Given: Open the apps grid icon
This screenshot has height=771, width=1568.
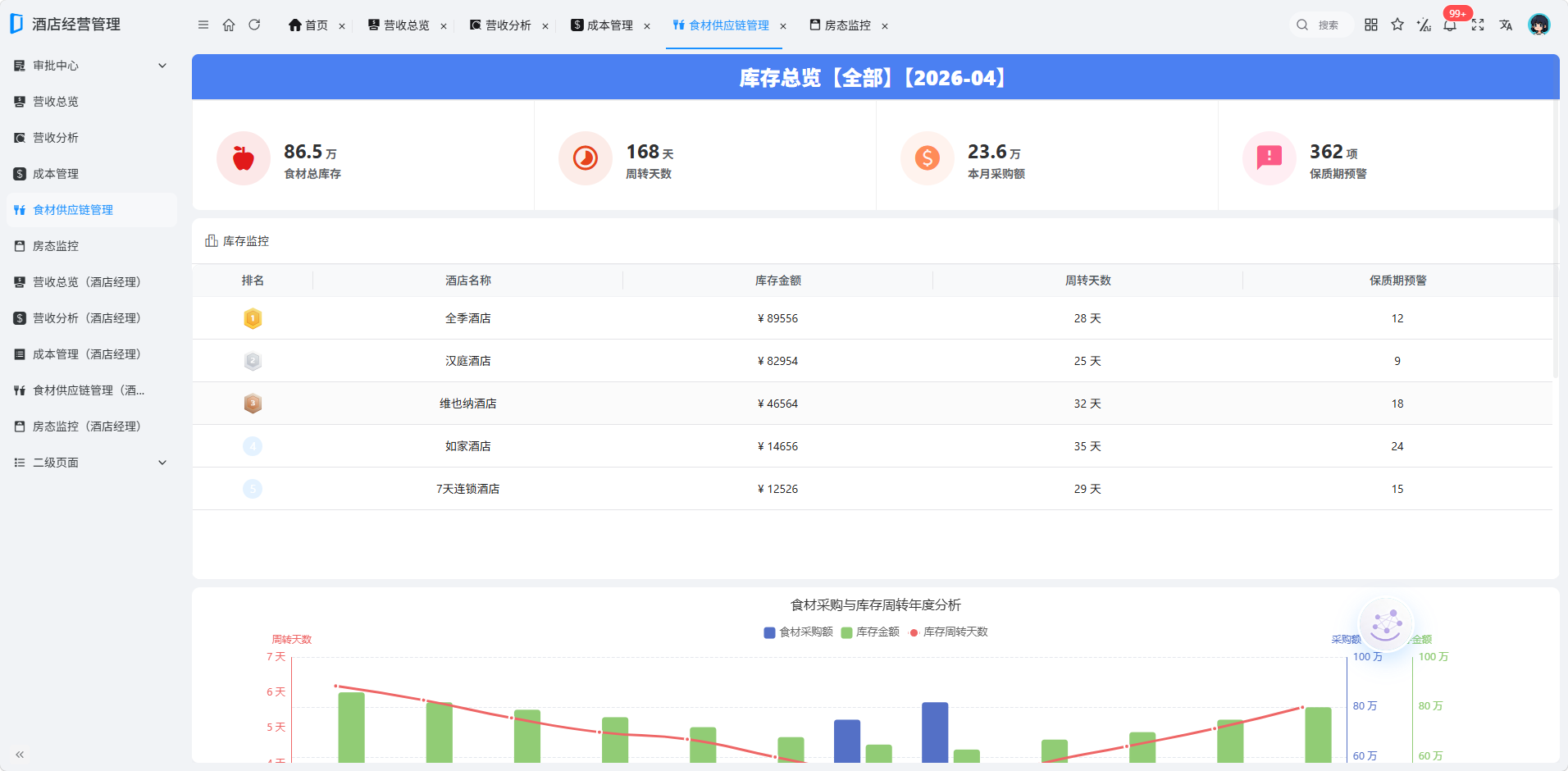Looking at the screenshot, I should (x=1371, y=25).
